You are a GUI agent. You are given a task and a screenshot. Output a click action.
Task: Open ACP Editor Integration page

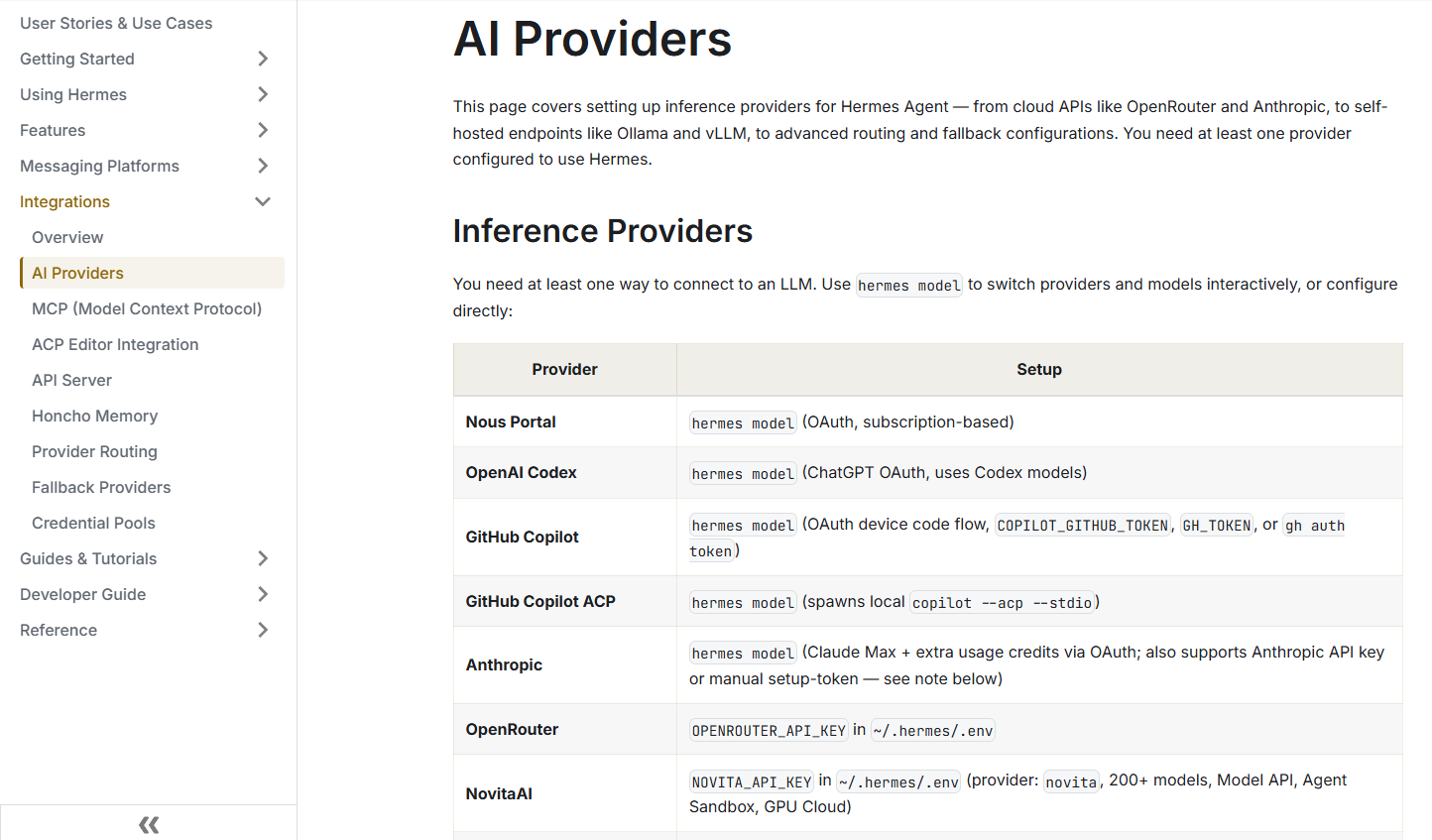tap(115, 344)
